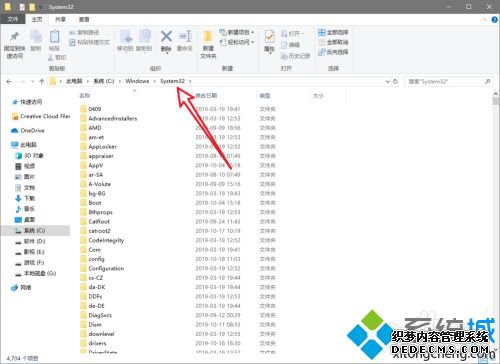
Task: Click the Refresh address bar icon
Action: [395, 81]
